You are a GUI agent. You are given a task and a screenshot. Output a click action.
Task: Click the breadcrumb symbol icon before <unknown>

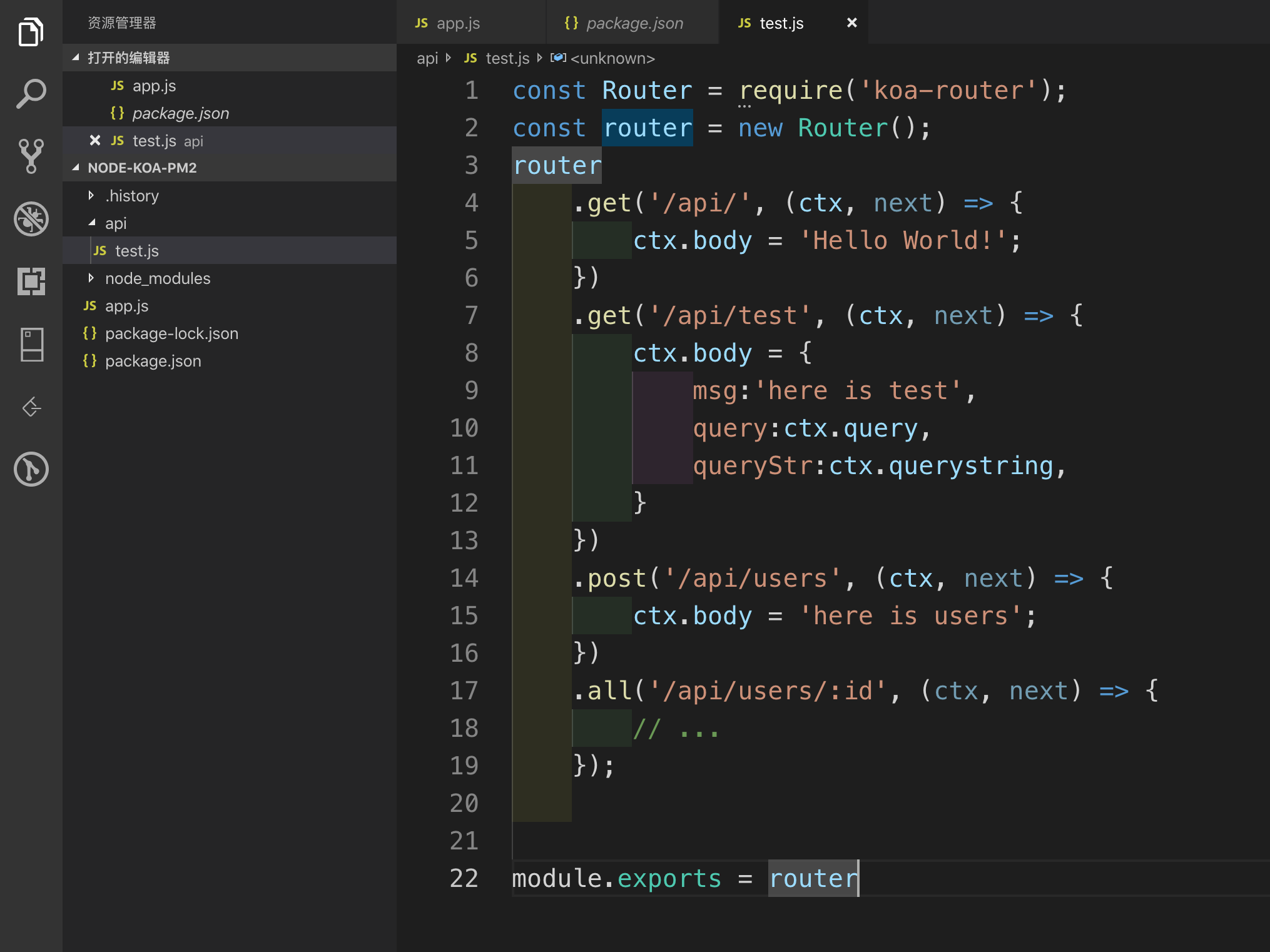557,58
